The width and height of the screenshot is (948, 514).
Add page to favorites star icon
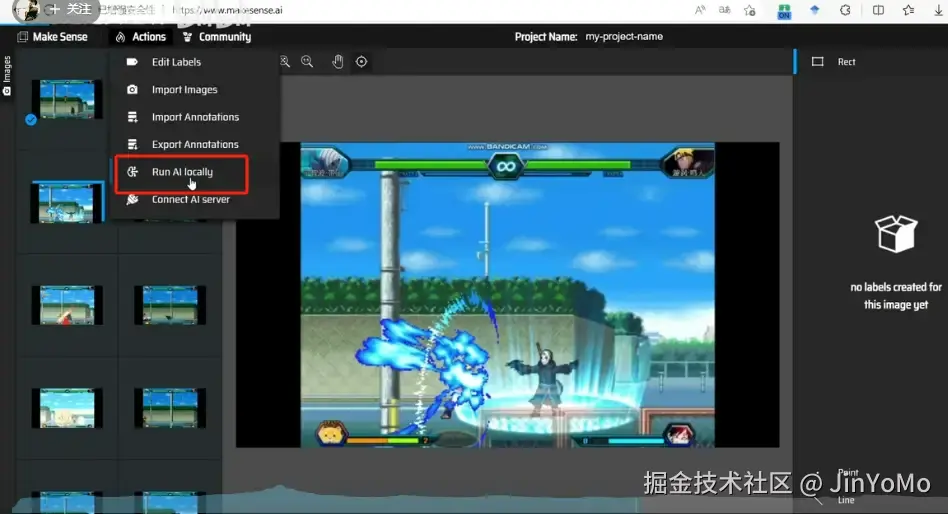tap(750, 10)
